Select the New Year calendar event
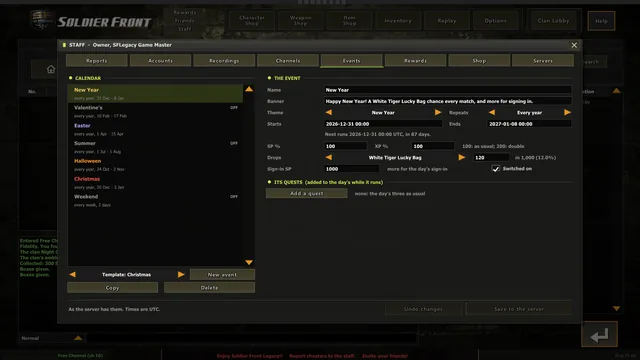Screen dimensions: 640x360 point(155,93)
